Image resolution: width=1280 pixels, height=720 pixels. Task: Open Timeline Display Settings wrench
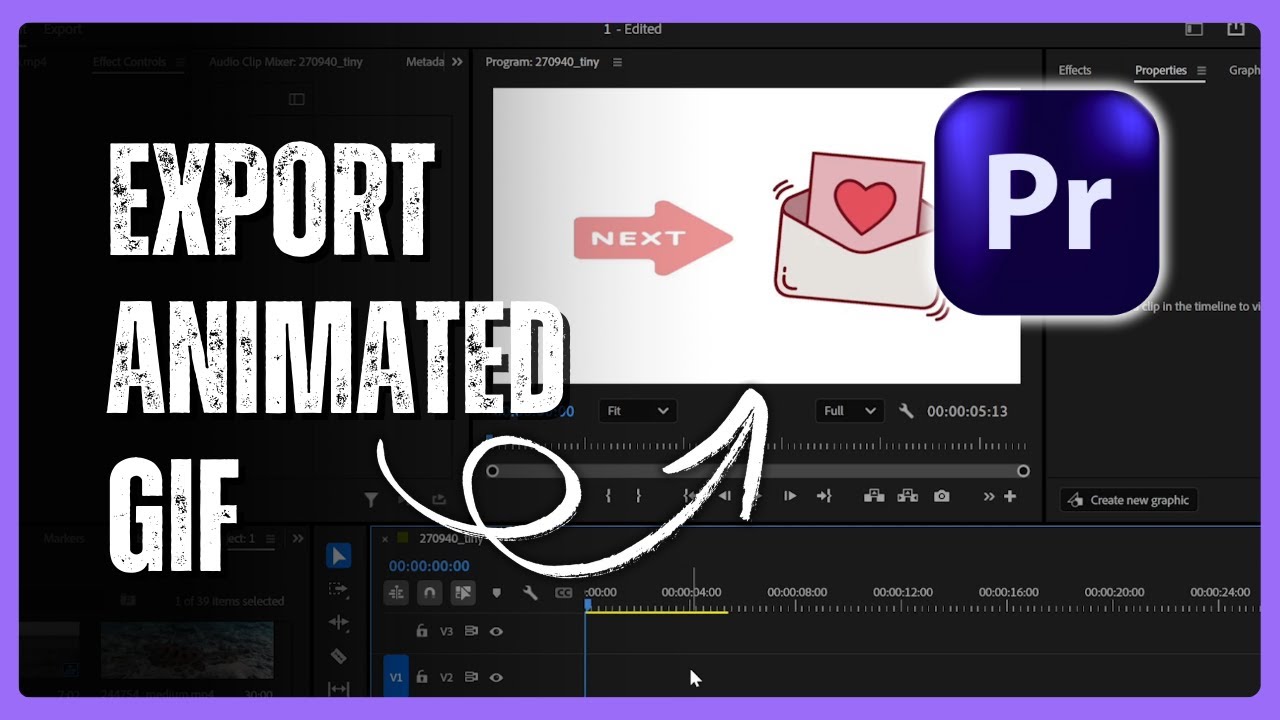click(x=531, y=593)
